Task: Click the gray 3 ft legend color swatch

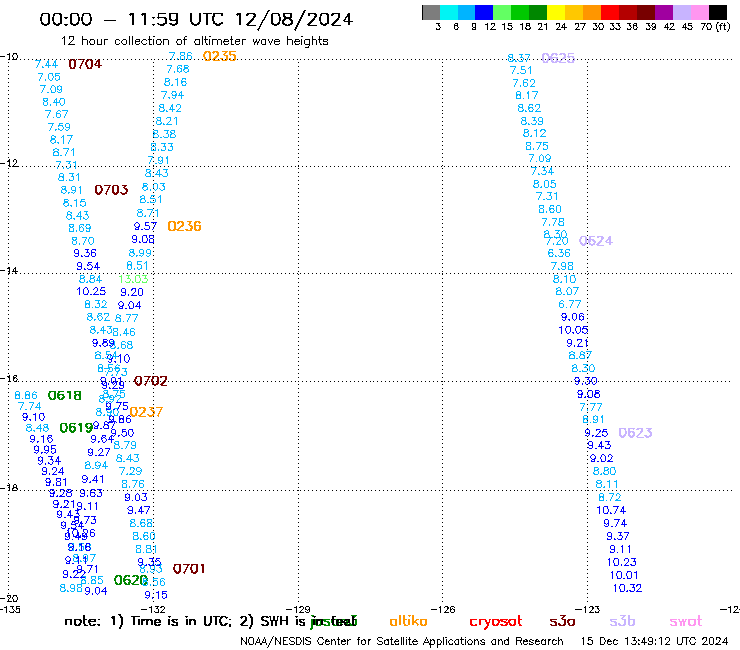Action: tap(431, 12)
